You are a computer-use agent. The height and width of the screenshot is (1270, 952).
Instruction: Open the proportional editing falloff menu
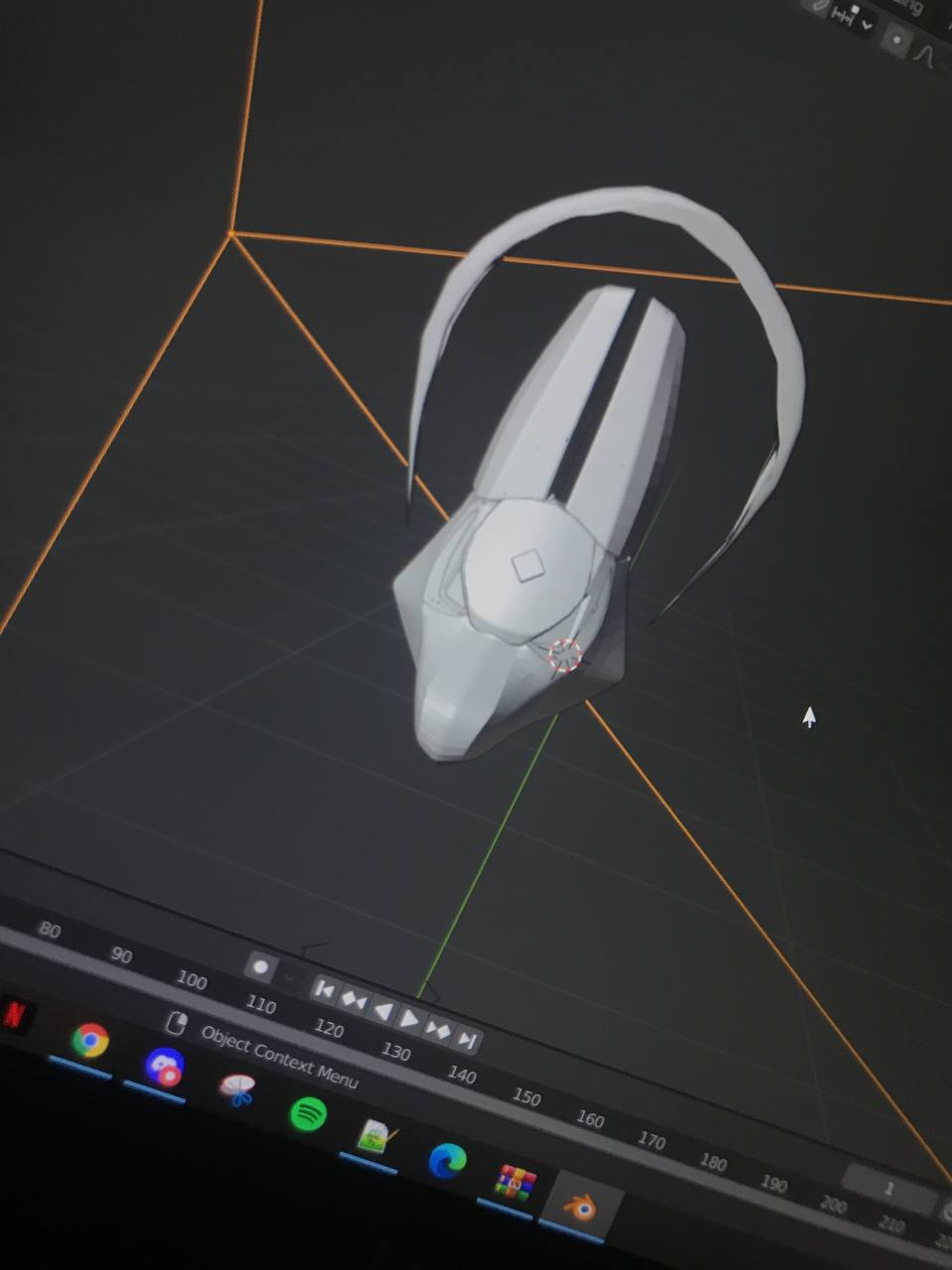pos(924,55)
